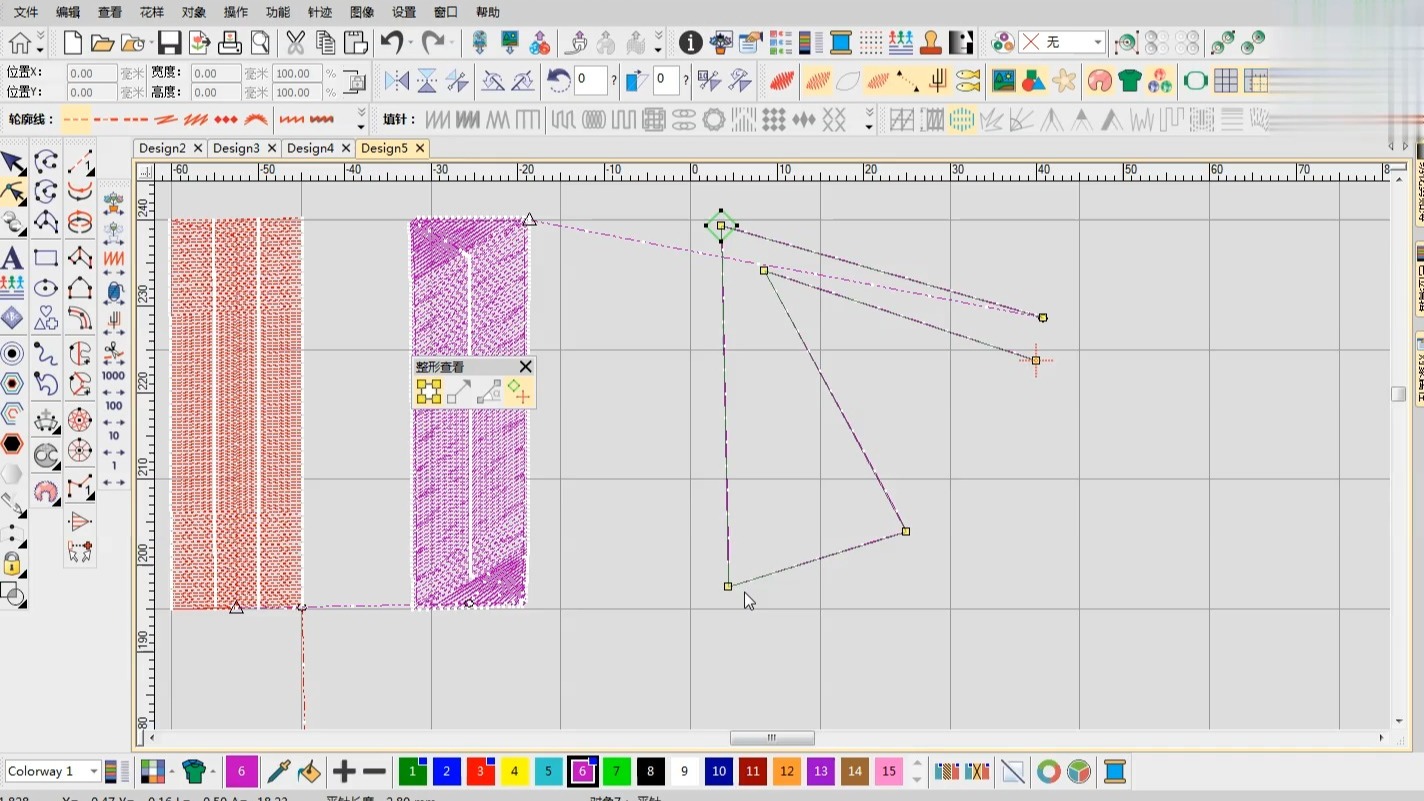
Task: Toggle the second reshape views icon
Action: pyautogui.click(x=459, y=392)
